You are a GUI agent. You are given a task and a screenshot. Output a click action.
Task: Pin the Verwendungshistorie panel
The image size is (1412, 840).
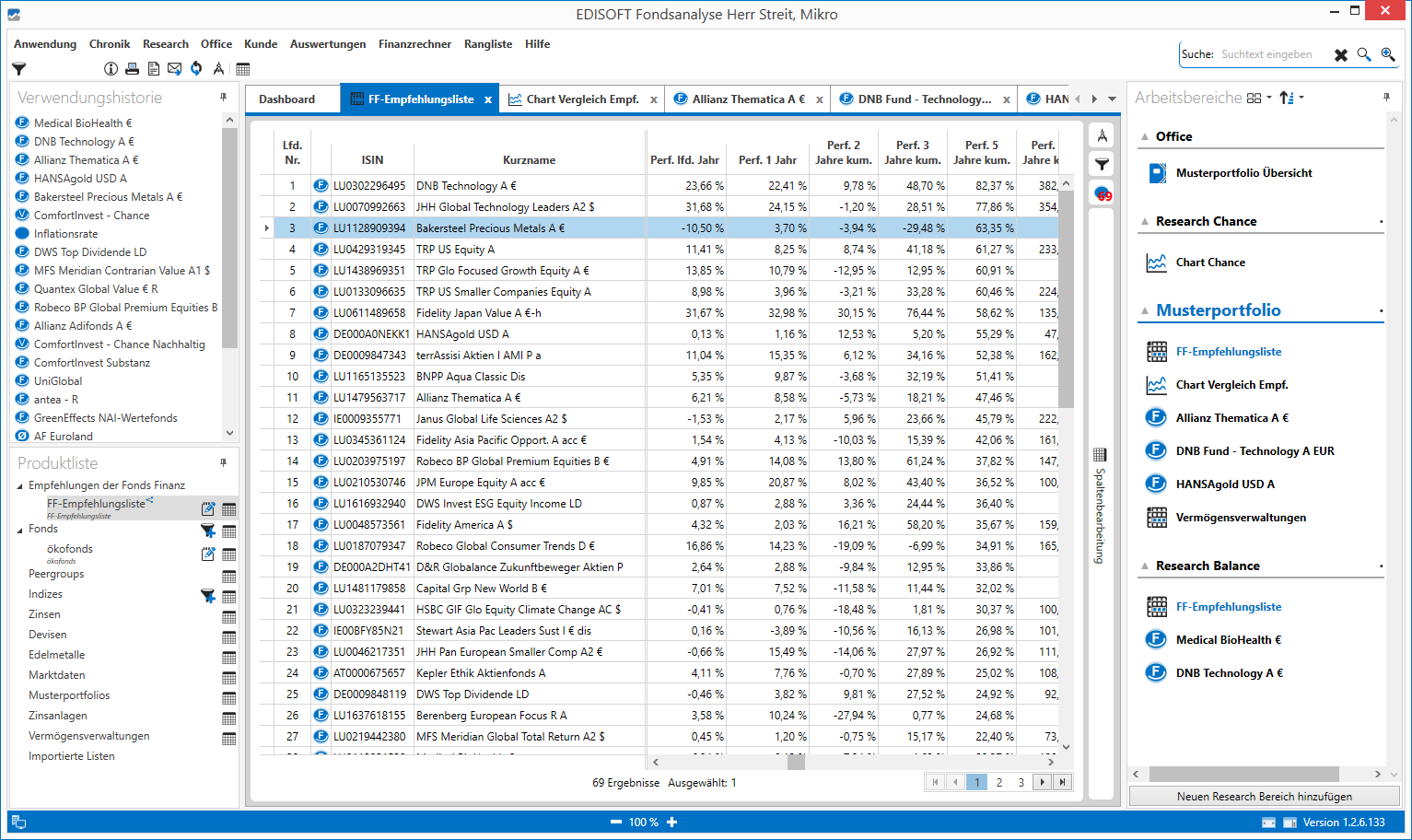tap(223, 97)
